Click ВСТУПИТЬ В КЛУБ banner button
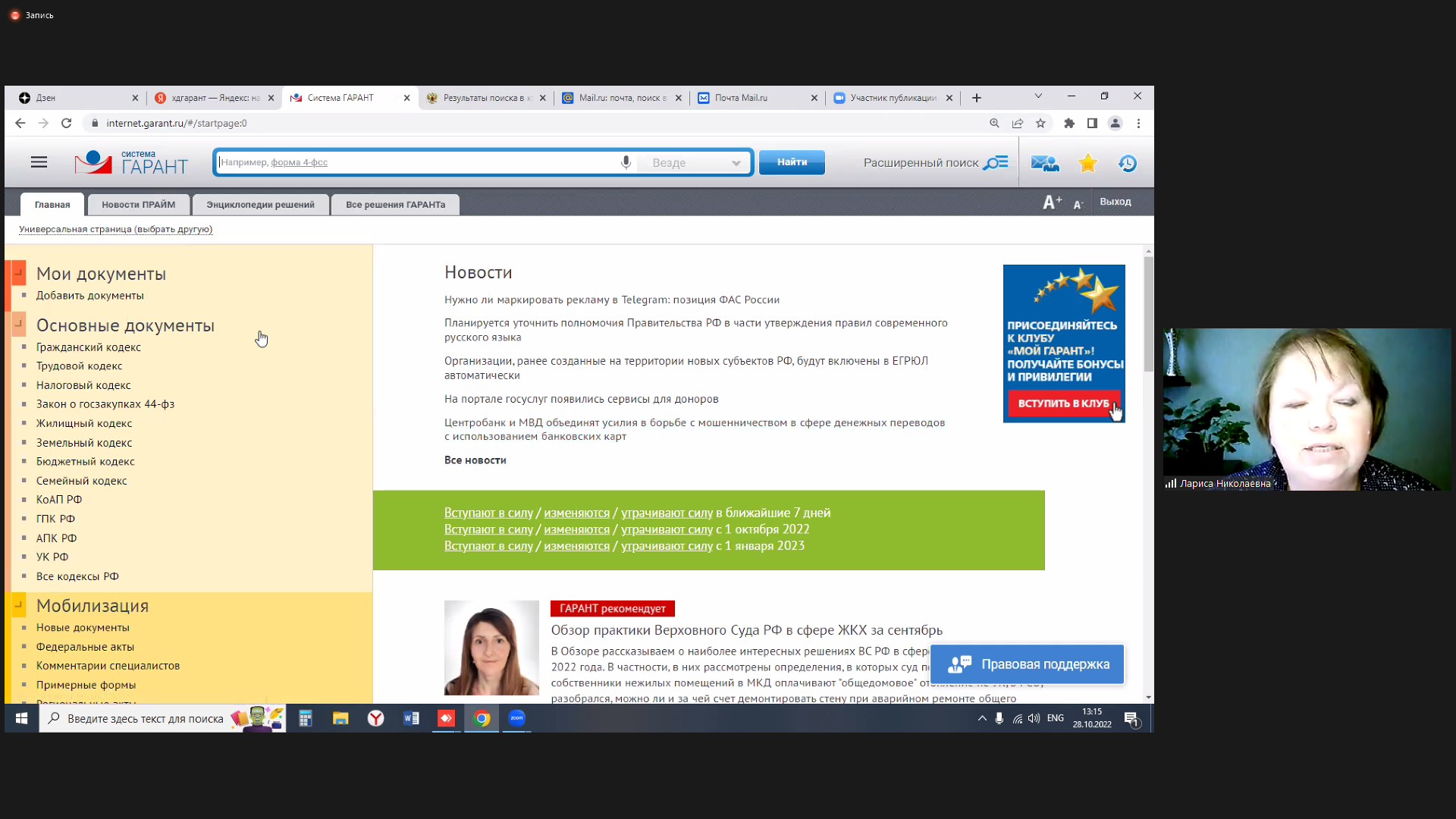 pos(1063,403)
